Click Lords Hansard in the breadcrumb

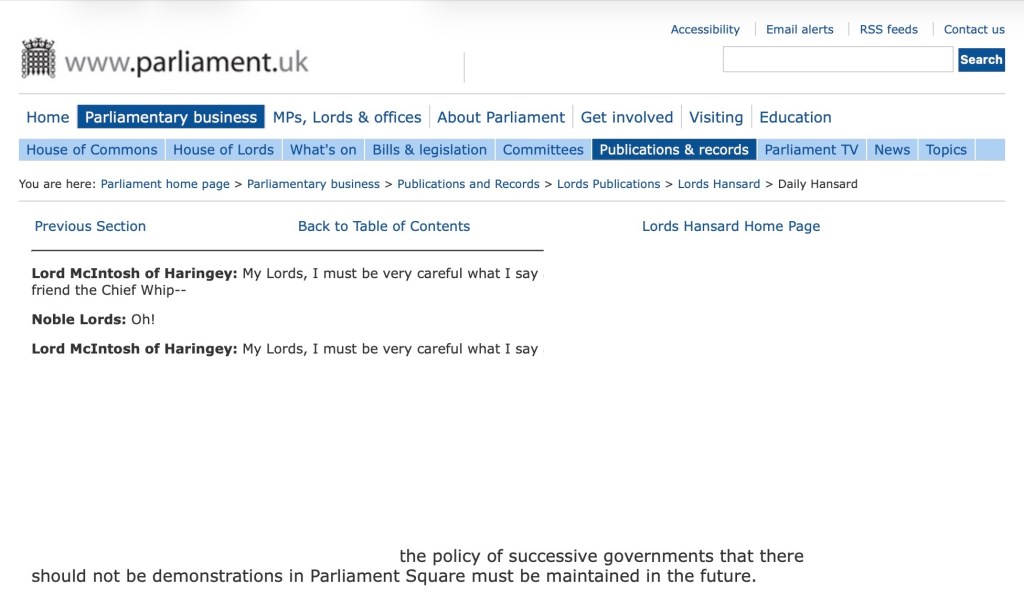(x=719, y=184)
